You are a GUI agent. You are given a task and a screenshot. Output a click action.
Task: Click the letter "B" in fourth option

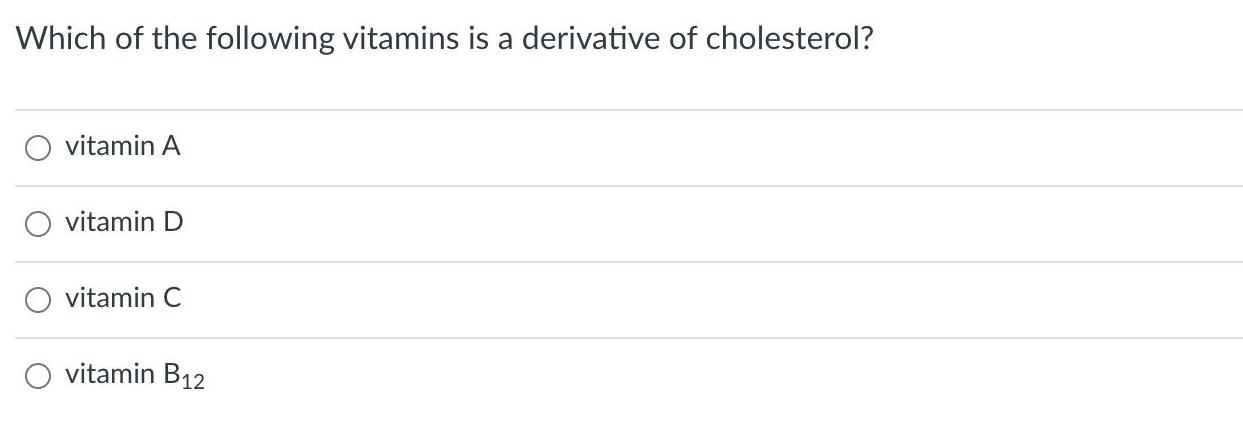(171, 374)
